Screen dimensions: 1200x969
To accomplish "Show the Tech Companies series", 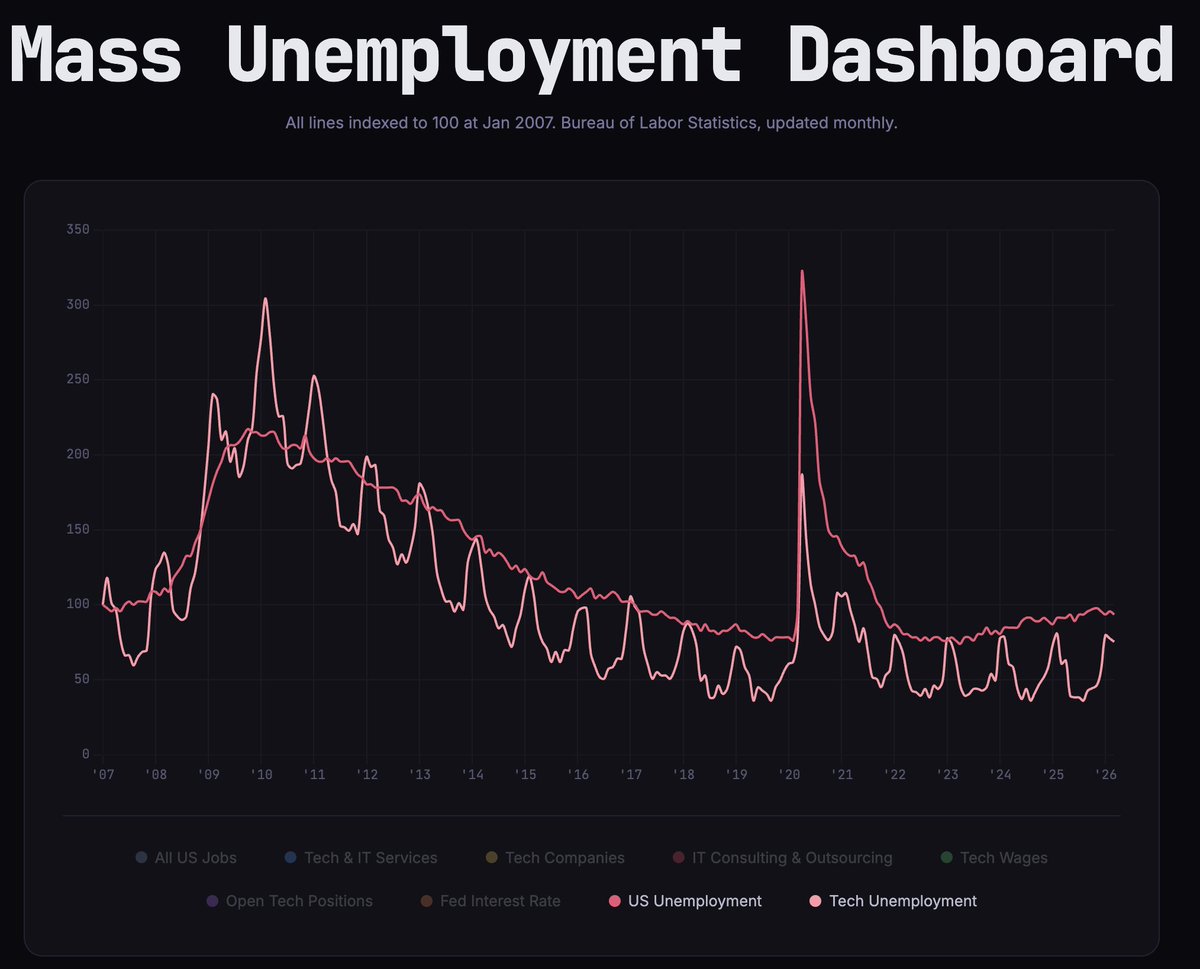I will [555, 857].
